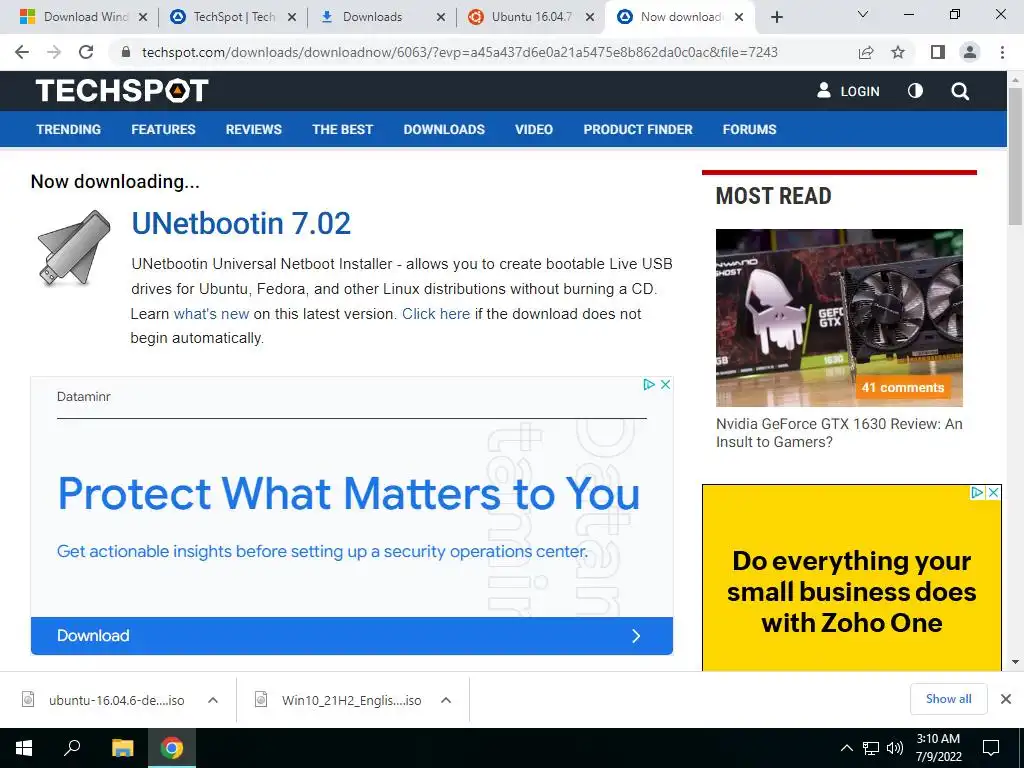1024x768 pixels.
Task: Click the LOGIN user icon
Action: [824, 90]
